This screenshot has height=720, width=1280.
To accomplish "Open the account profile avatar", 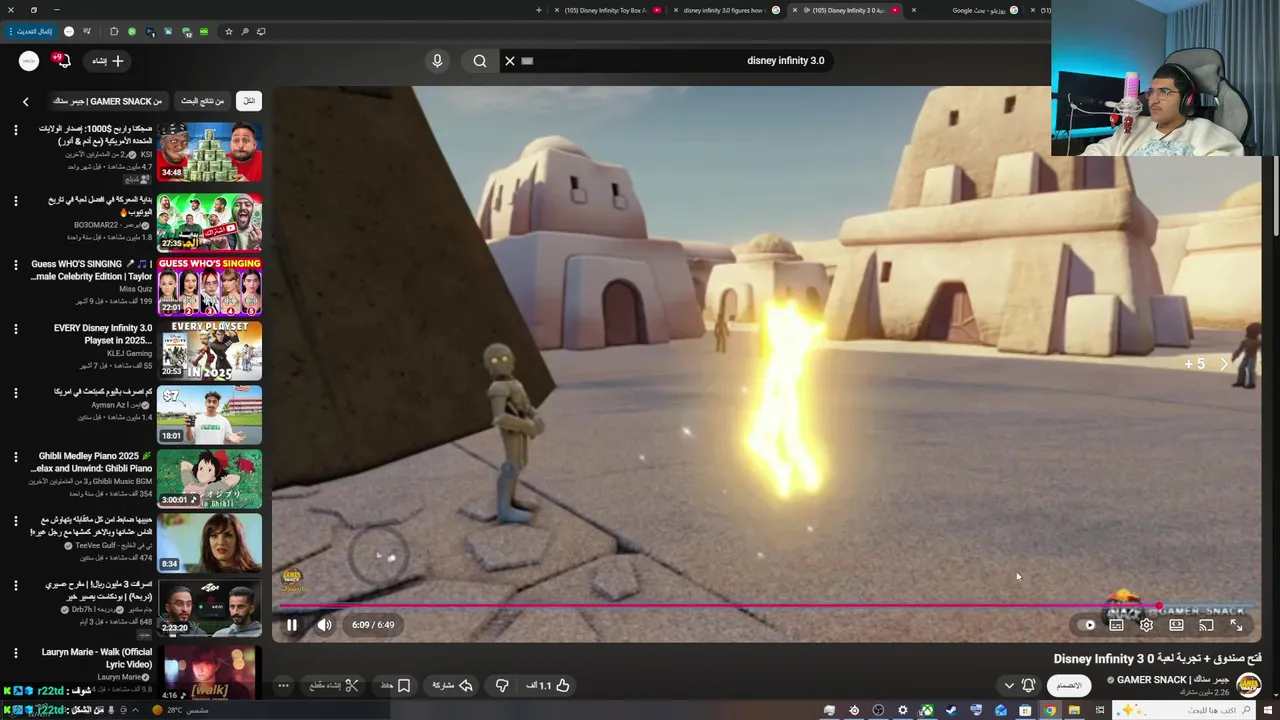I will 29,61.
